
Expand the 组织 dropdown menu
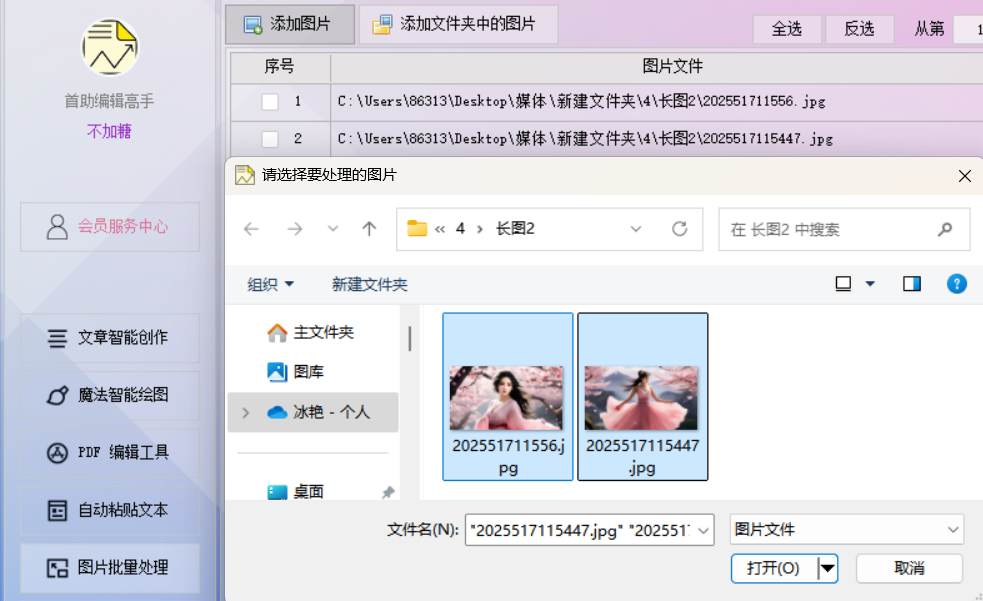(271, 285)
